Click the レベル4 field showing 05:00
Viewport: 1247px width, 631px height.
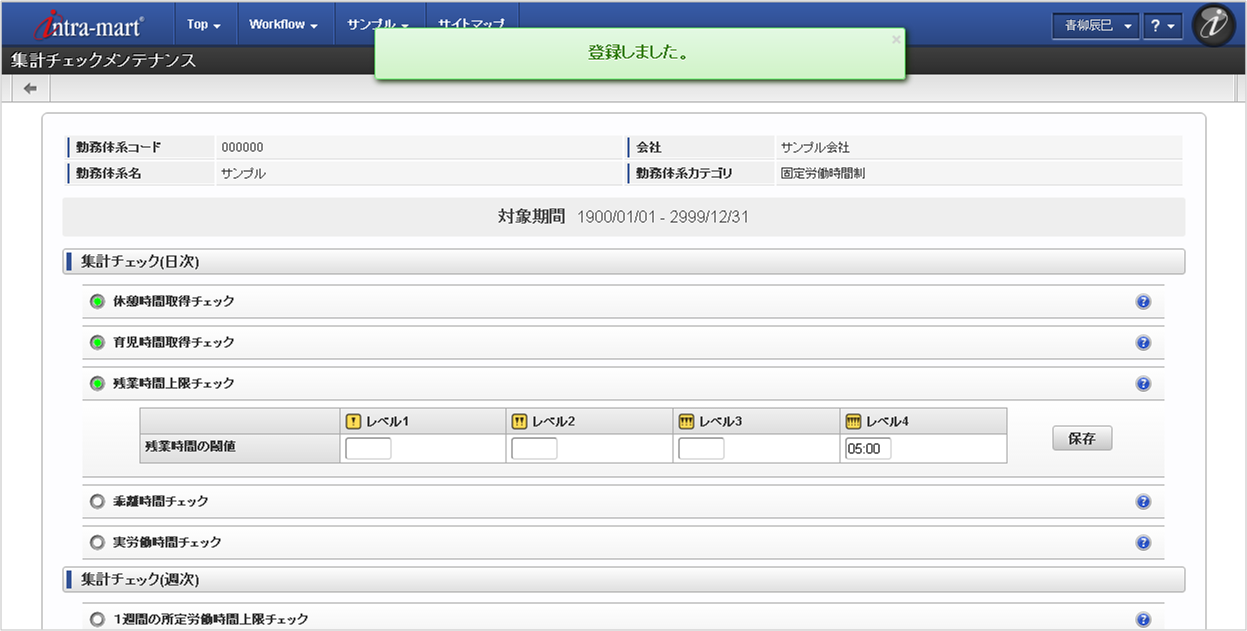tap(868, 449)
